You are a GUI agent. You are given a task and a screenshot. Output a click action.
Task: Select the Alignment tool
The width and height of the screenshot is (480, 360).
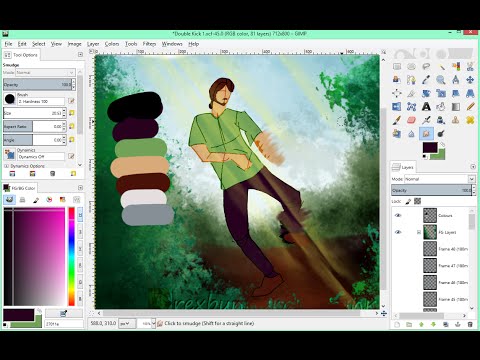[397, 93]
